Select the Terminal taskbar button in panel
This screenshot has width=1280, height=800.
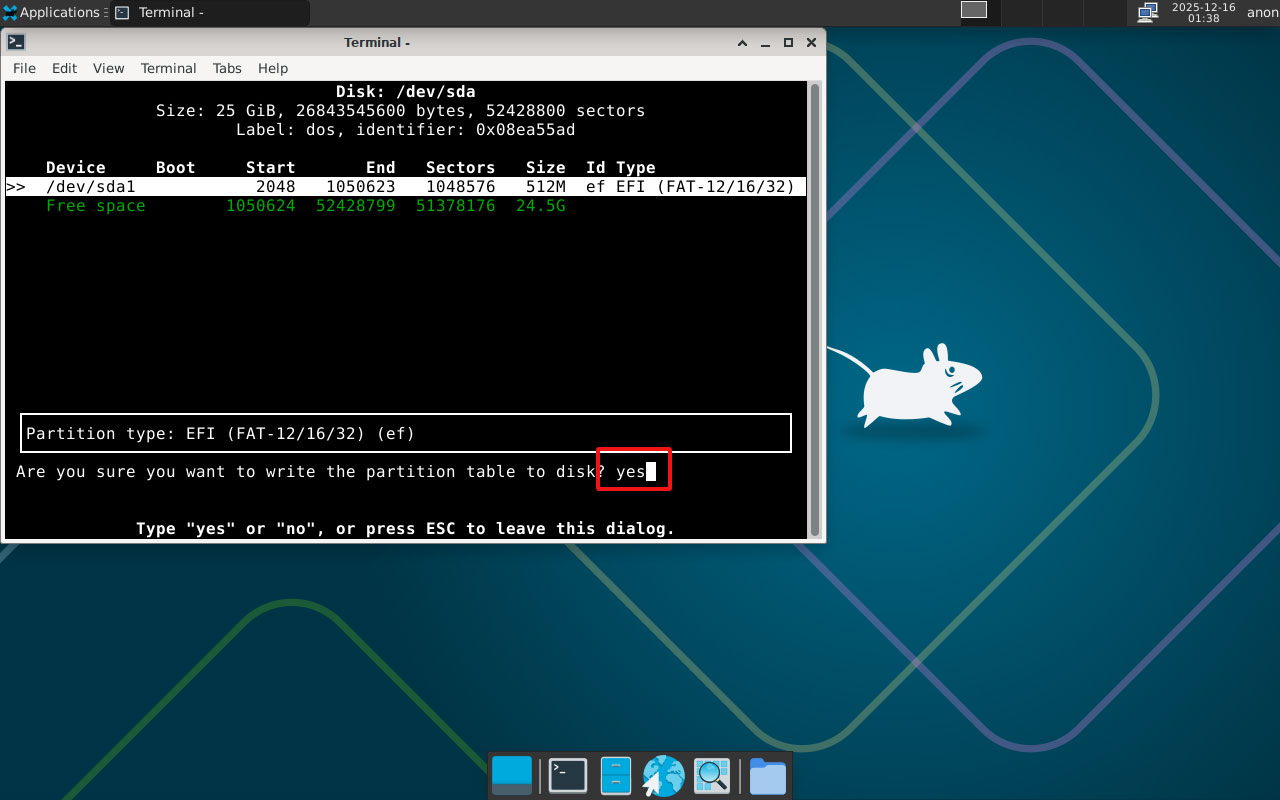[210, 12]
